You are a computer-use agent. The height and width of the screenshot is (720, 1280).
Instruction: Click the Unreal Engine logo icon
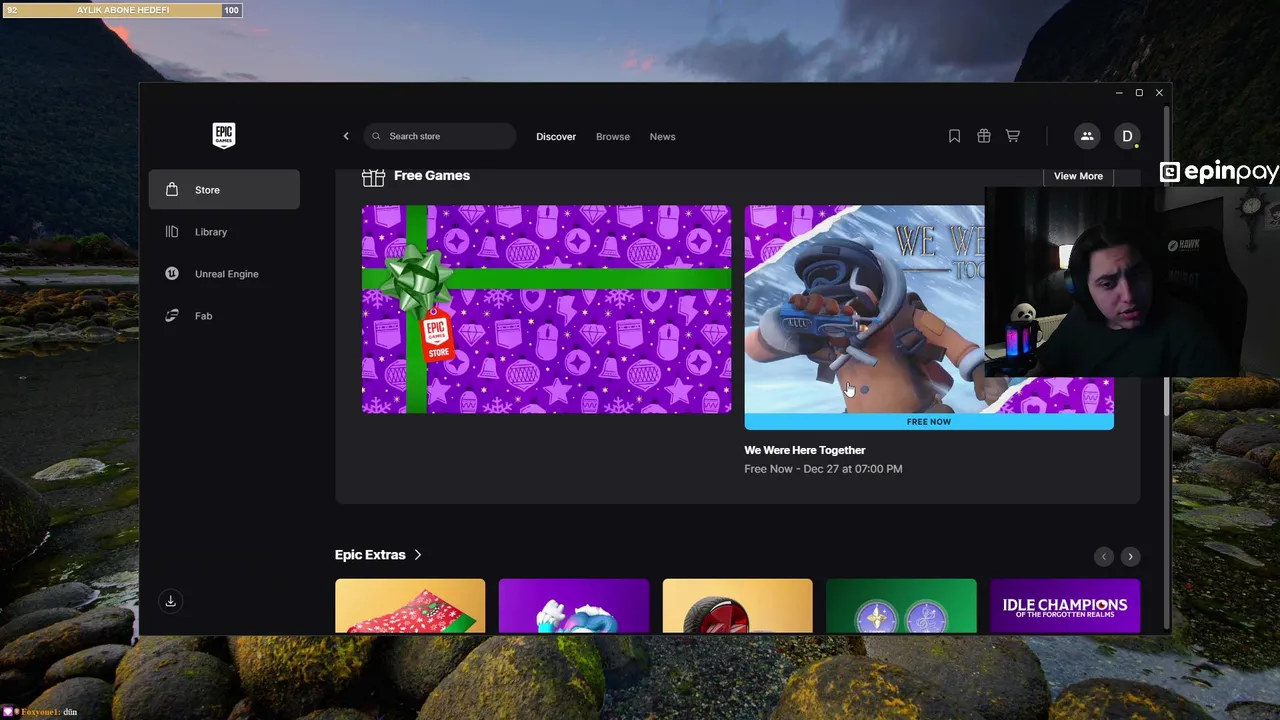[x=172, y=273]
